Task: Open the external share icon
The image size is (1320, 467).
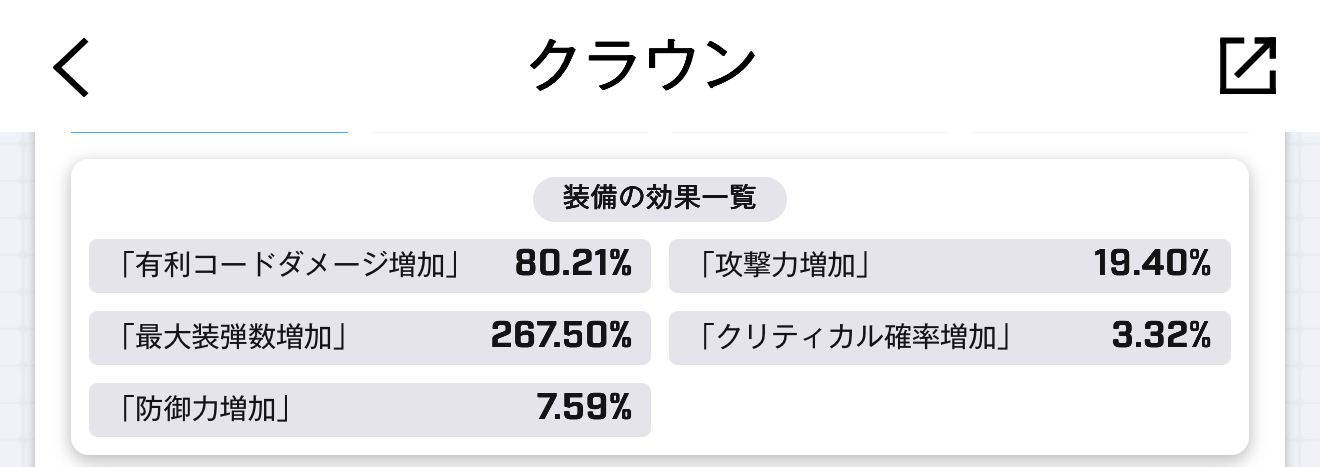Action: pyautogui.click(x=1248, y=67)
